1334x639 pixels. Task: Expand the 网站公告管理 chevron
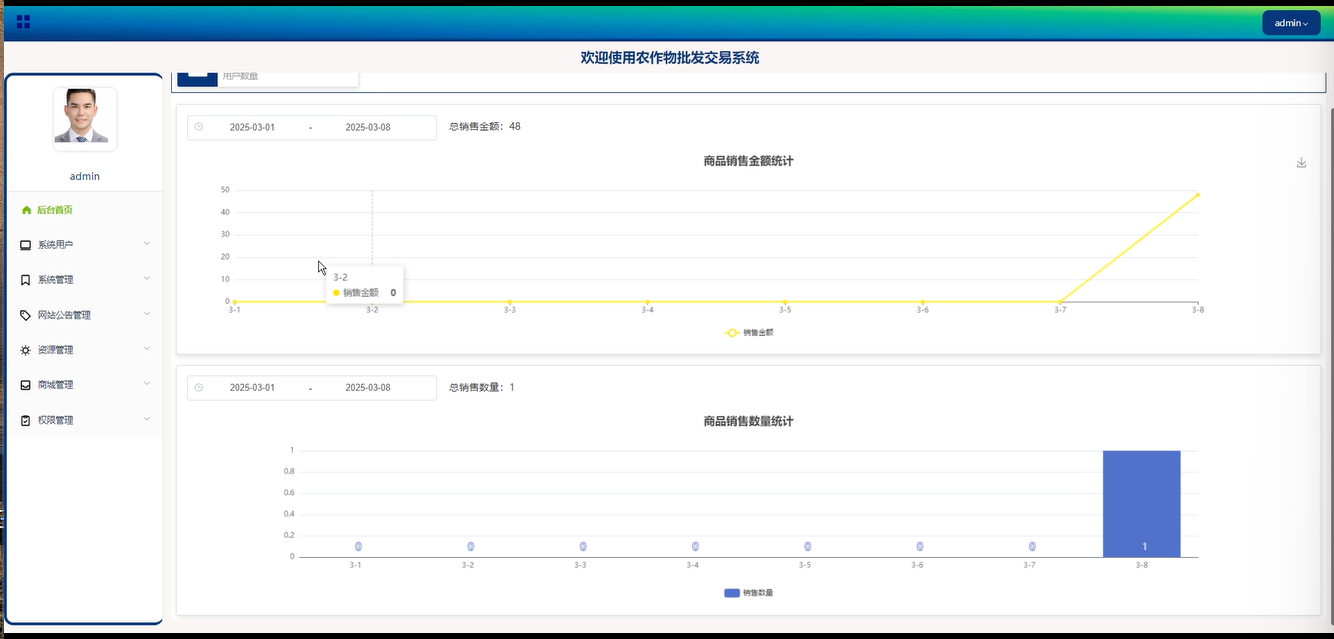pos(147,314)
